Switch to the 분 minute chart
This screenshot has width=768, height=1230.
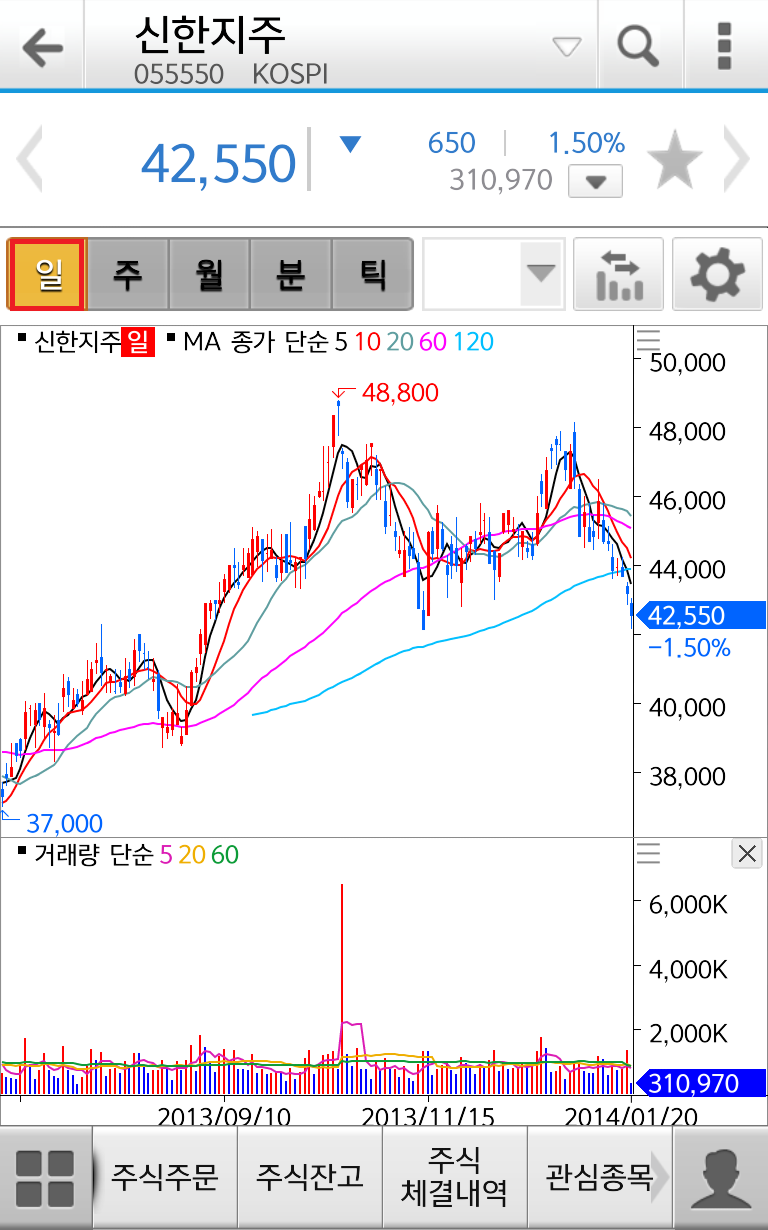pyautogui.click(x=290, y=274)
